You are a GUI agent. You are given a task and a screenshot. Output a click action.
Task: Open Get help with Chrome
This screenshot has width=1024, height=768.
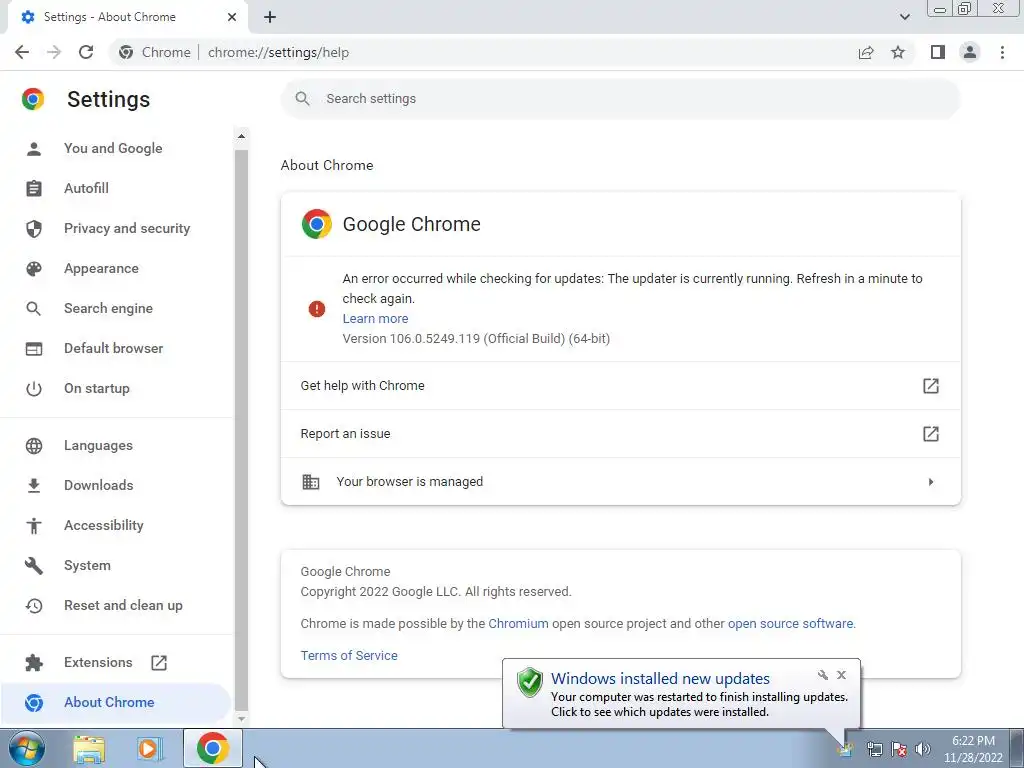(x=620, y=386)
